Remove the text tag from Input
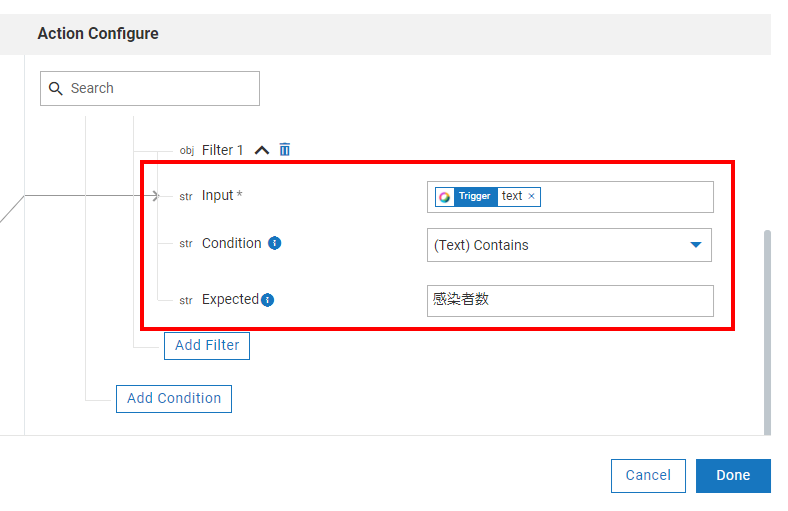The image size is (788, 511). (x=532, y=197)
